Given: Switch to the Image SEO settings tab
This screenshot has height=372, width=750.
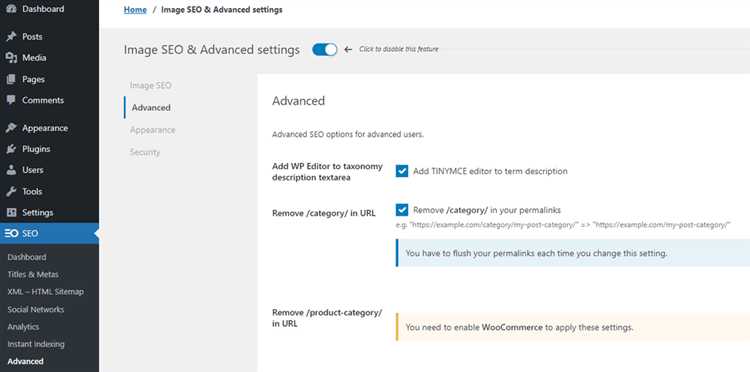Looking at the screenshot, I should pos(151,86).
